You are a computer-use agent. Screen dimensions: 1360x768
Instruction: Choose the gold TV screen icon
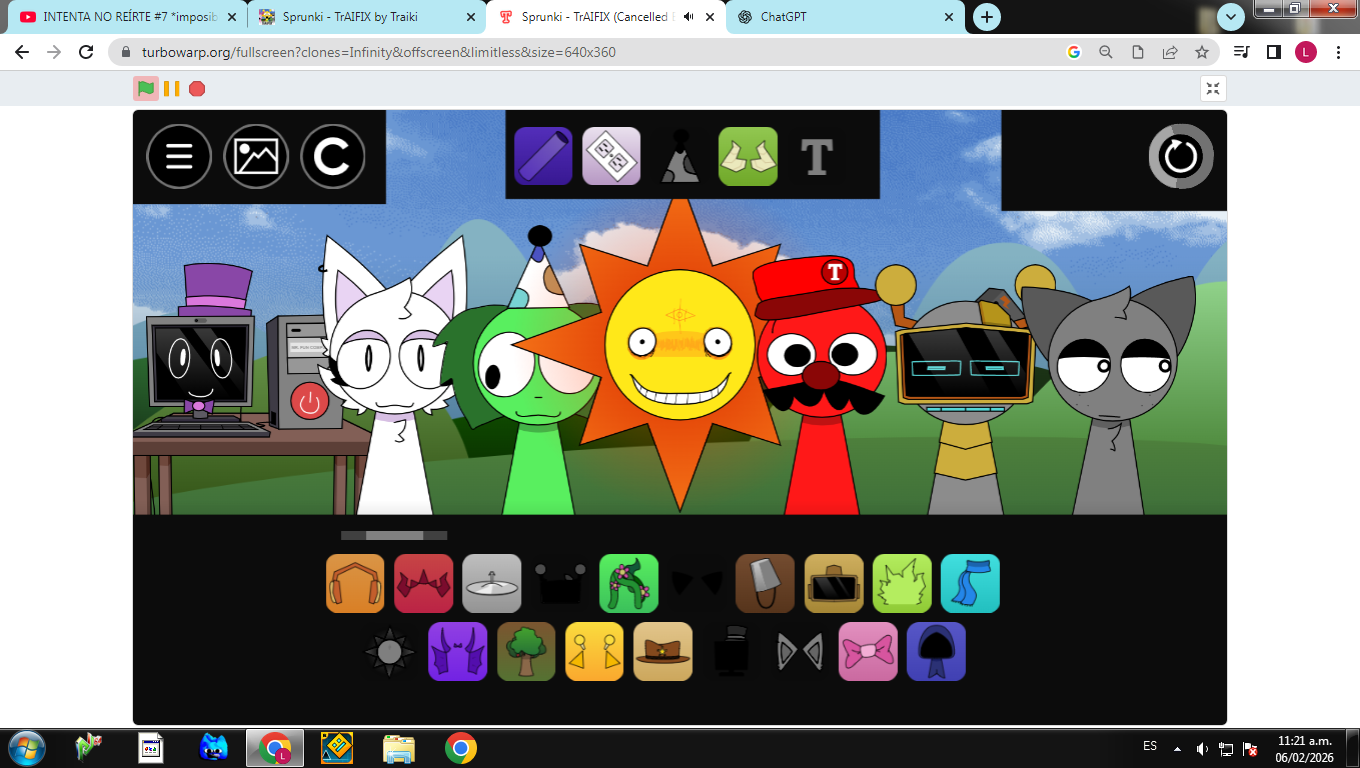click(x=834, y=583)
